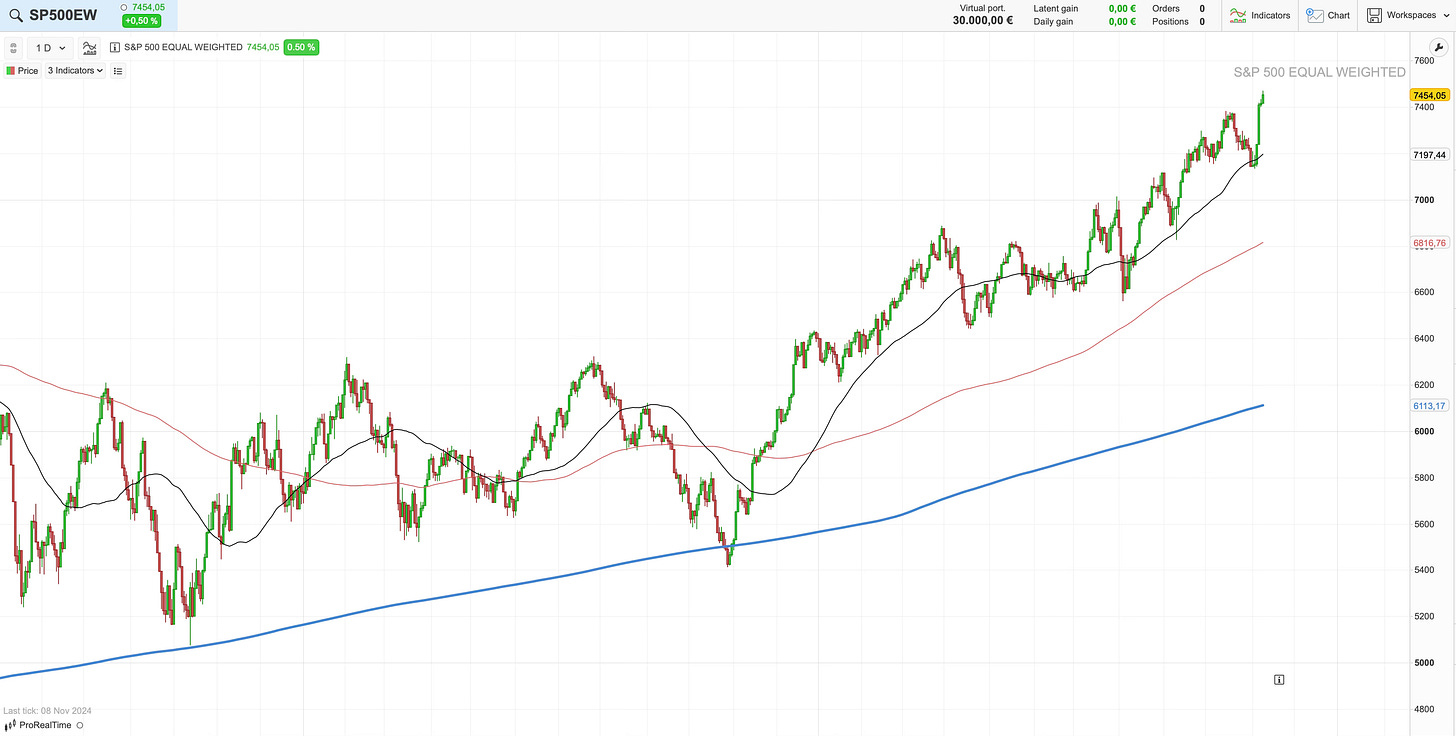Click the S&P 500 EQUAL WEIGHTED title in toolbar
Screen dimensions: 1456x736
pyautogui.click(x=183, y=47)
